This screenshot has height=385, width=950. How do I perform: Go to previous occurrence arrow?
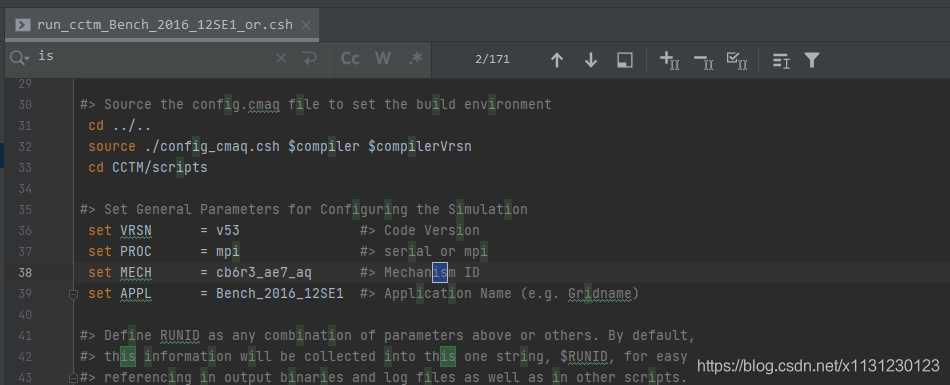[x=557, y=59]
